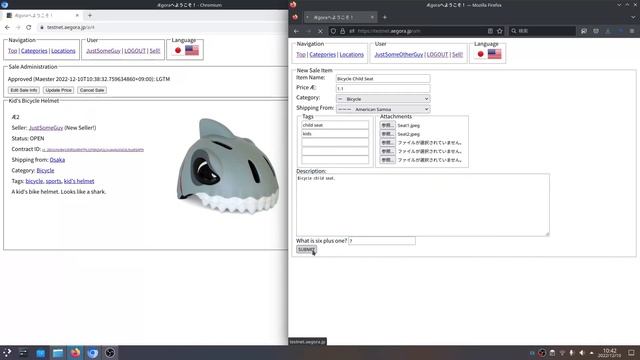Open the application launcher in taskbar
Image resolution: width=640 pixels, height=360 pixels.
pos(7,353)
